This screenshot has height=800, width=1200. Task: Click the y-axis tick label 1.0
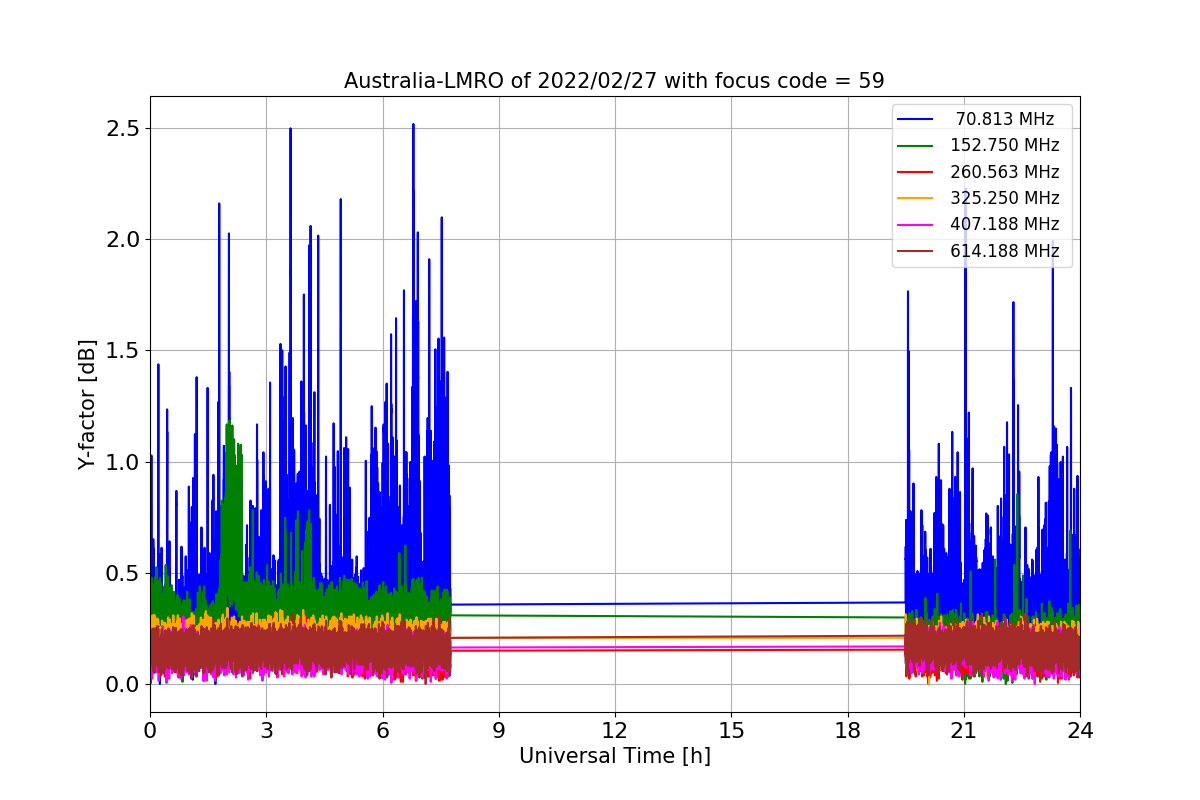point(123,462)
